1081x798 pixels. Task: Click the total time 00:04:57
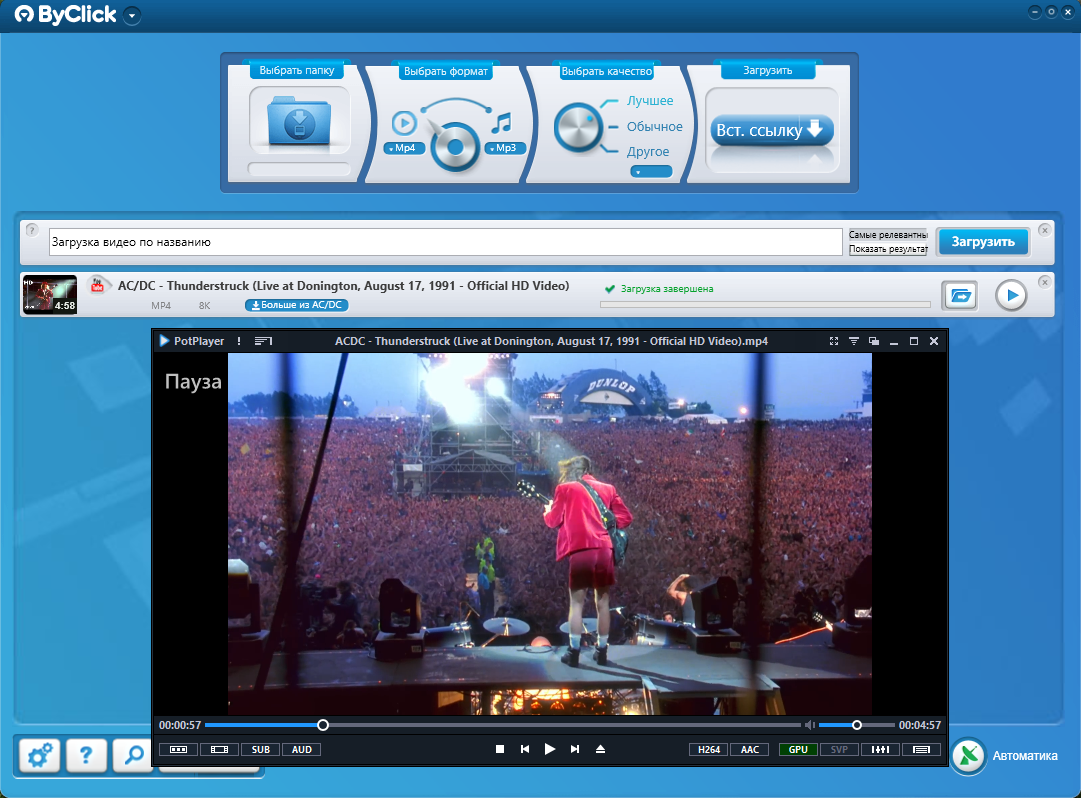tap(920, 725)
